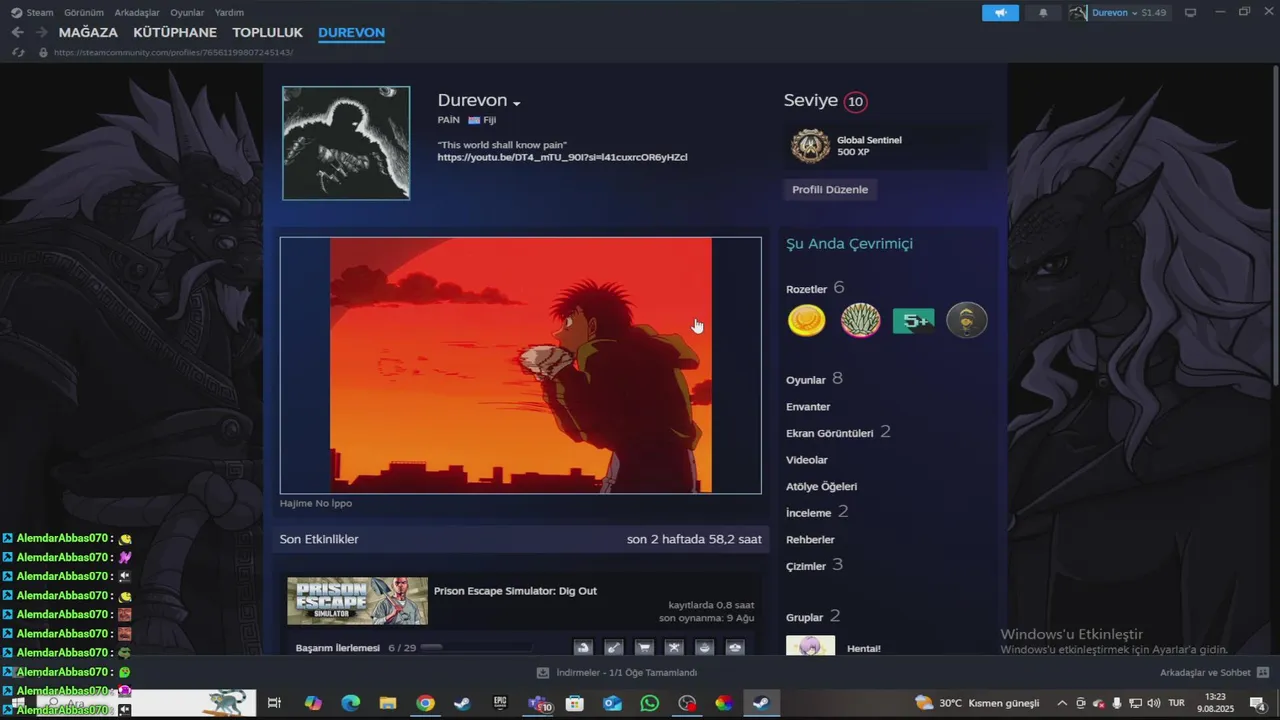Open the YouTube link in profile summary

tap(562, 157)
